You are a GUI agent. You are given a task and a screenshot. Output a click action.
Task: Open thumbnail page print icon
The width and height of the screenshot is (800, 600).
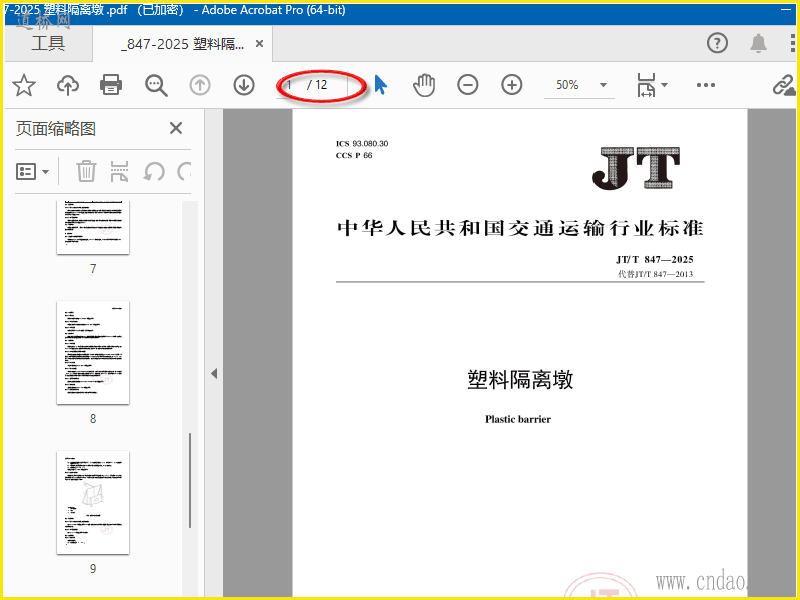(x=119, y=171)
